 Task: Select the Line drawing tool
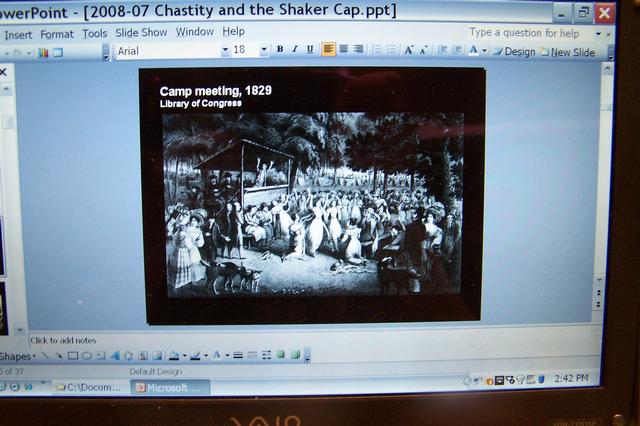[45, 356]
